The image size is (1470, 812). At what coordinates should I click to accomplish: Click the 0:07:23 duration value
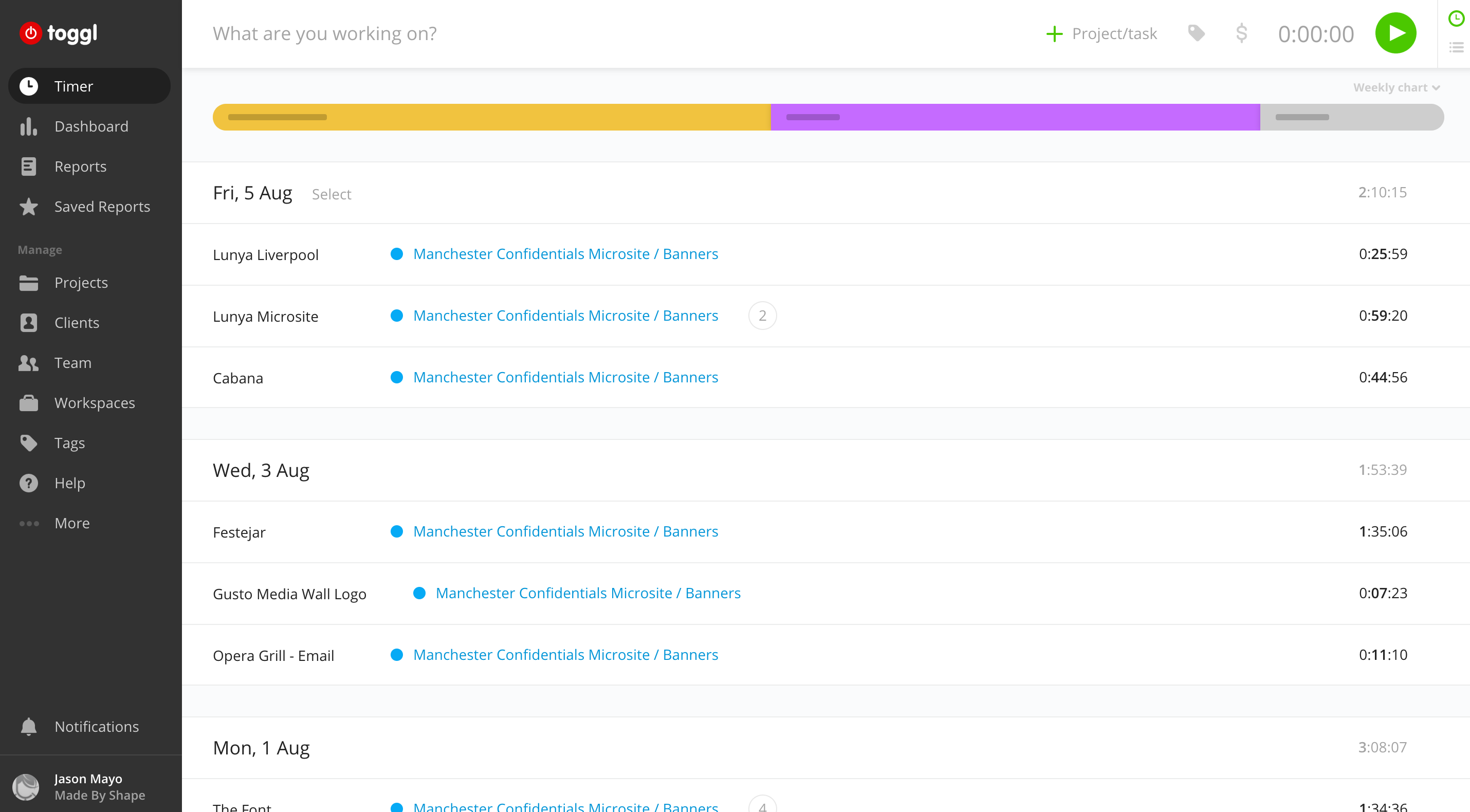coord(1383,593)
